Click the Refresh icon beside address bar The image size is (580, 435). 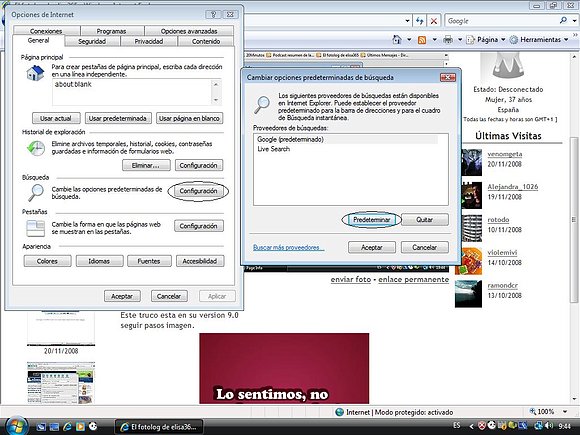(419, 21)
